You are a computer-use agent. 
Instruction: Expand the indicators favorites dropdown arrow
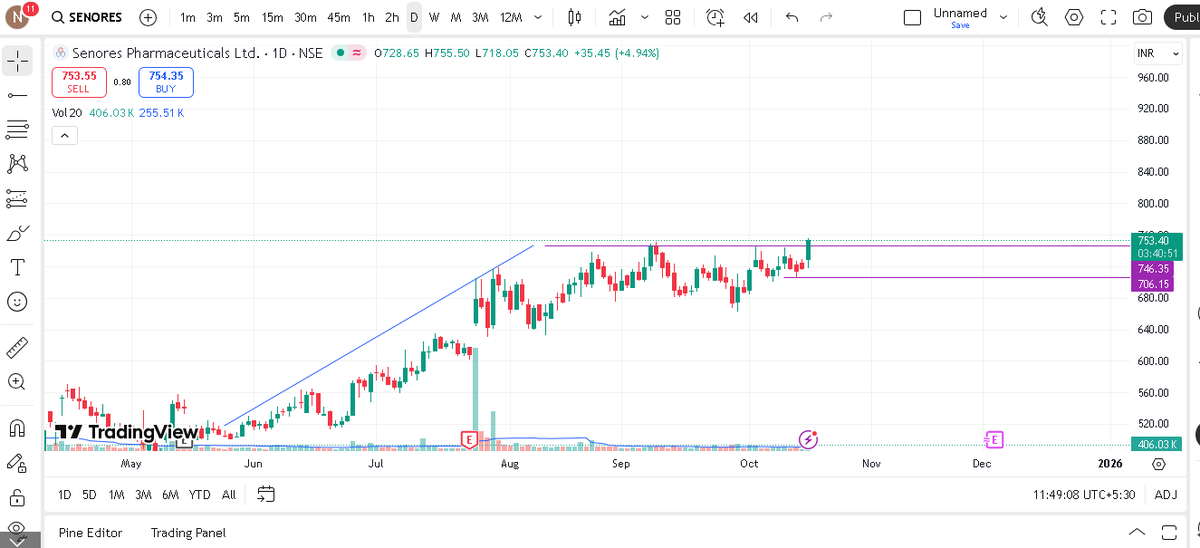point(644,17)
